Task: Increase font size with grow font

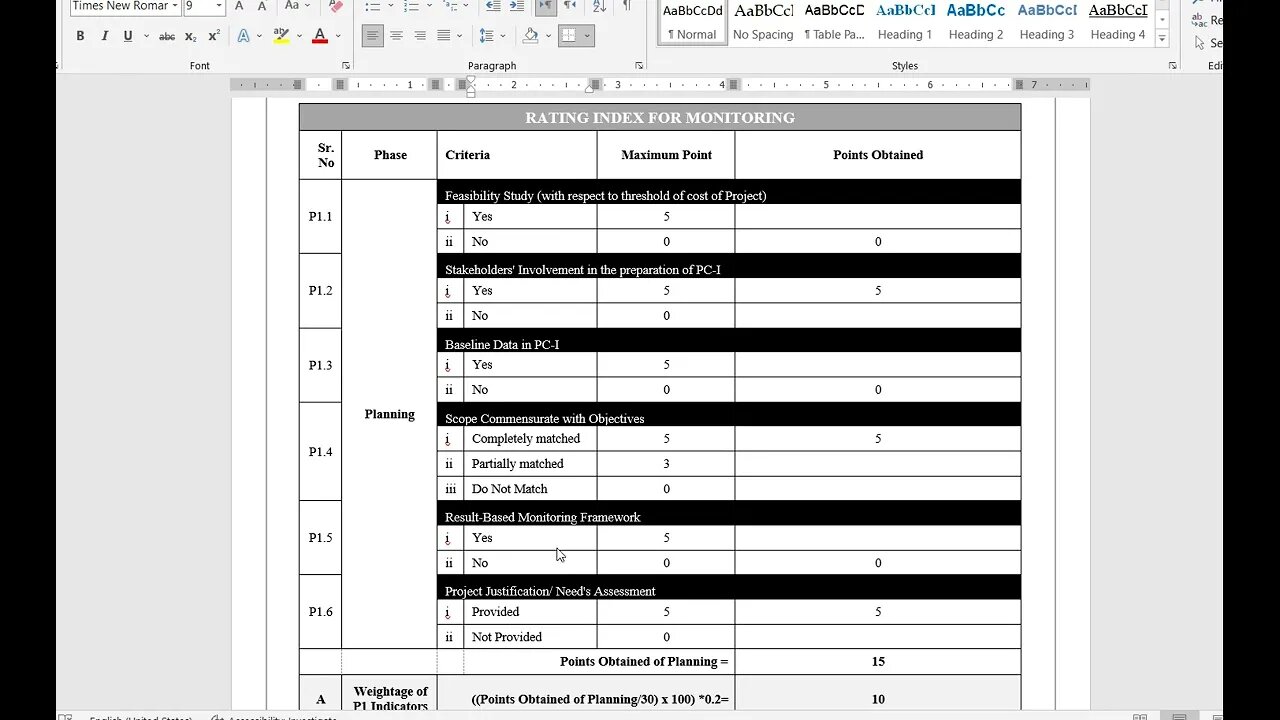Action: (239, 6)
